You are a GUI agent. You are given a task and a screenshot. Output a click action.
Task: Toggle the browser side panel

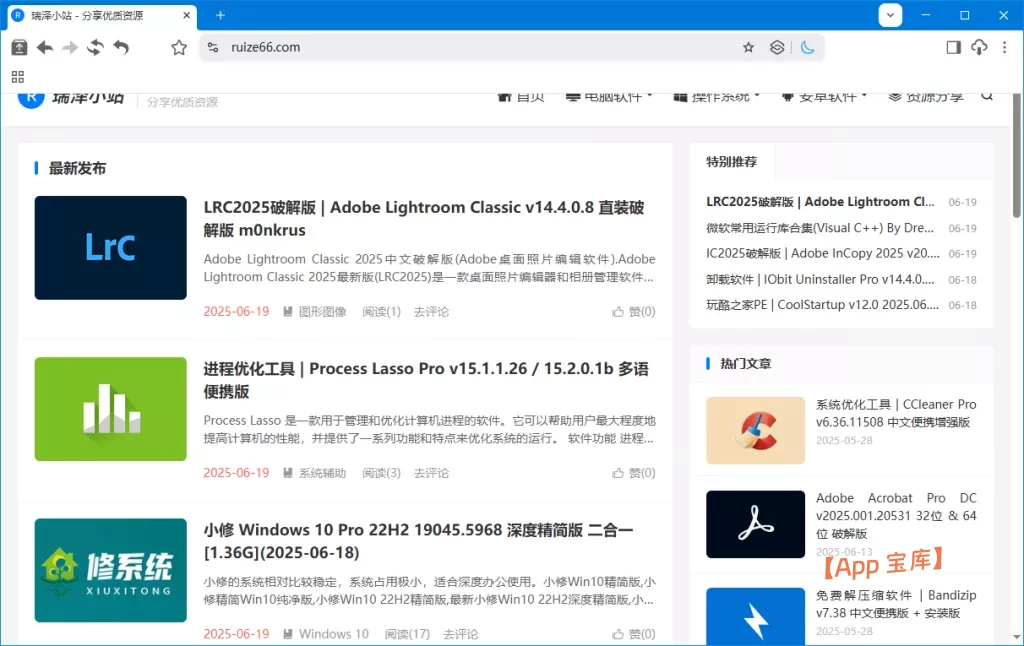click(952, 46)
